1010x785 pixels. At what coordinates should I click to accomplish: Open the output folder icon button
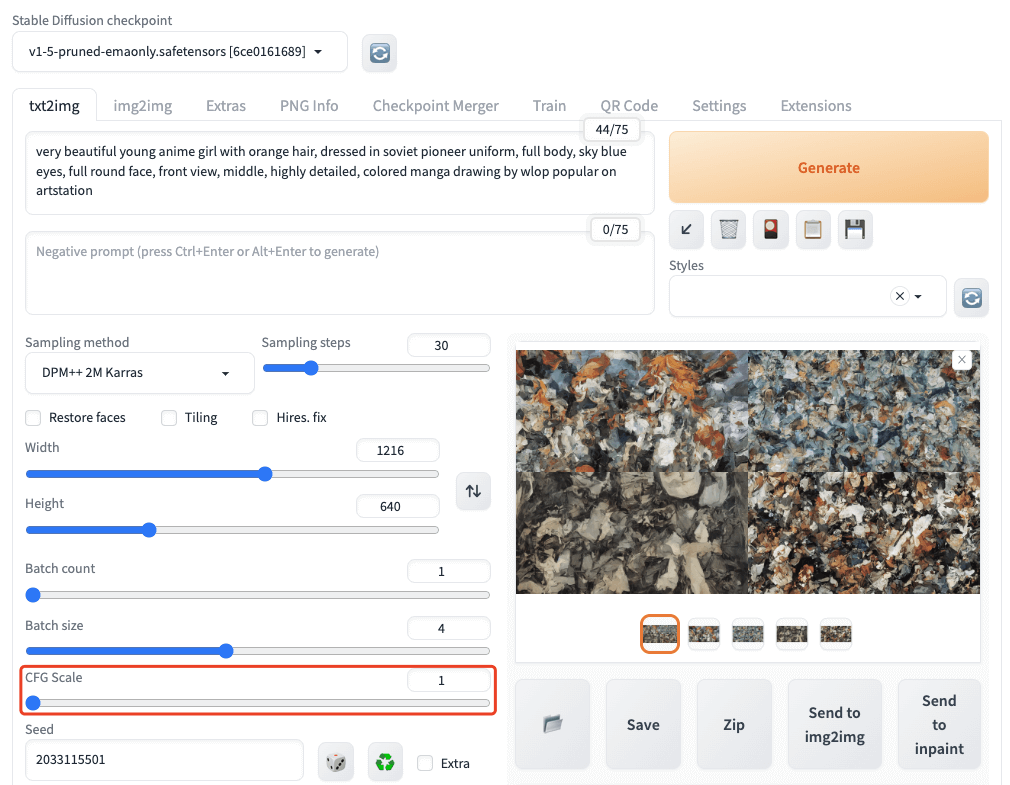tap(553, 724)
